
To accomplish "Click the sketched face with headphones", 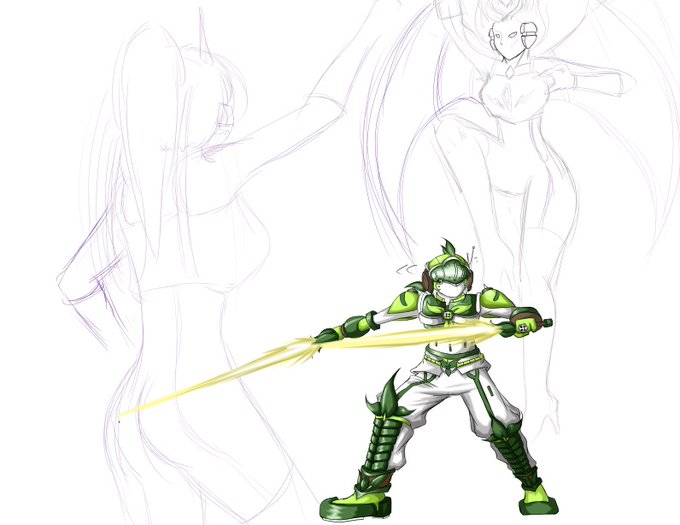I will pos(513,38).
